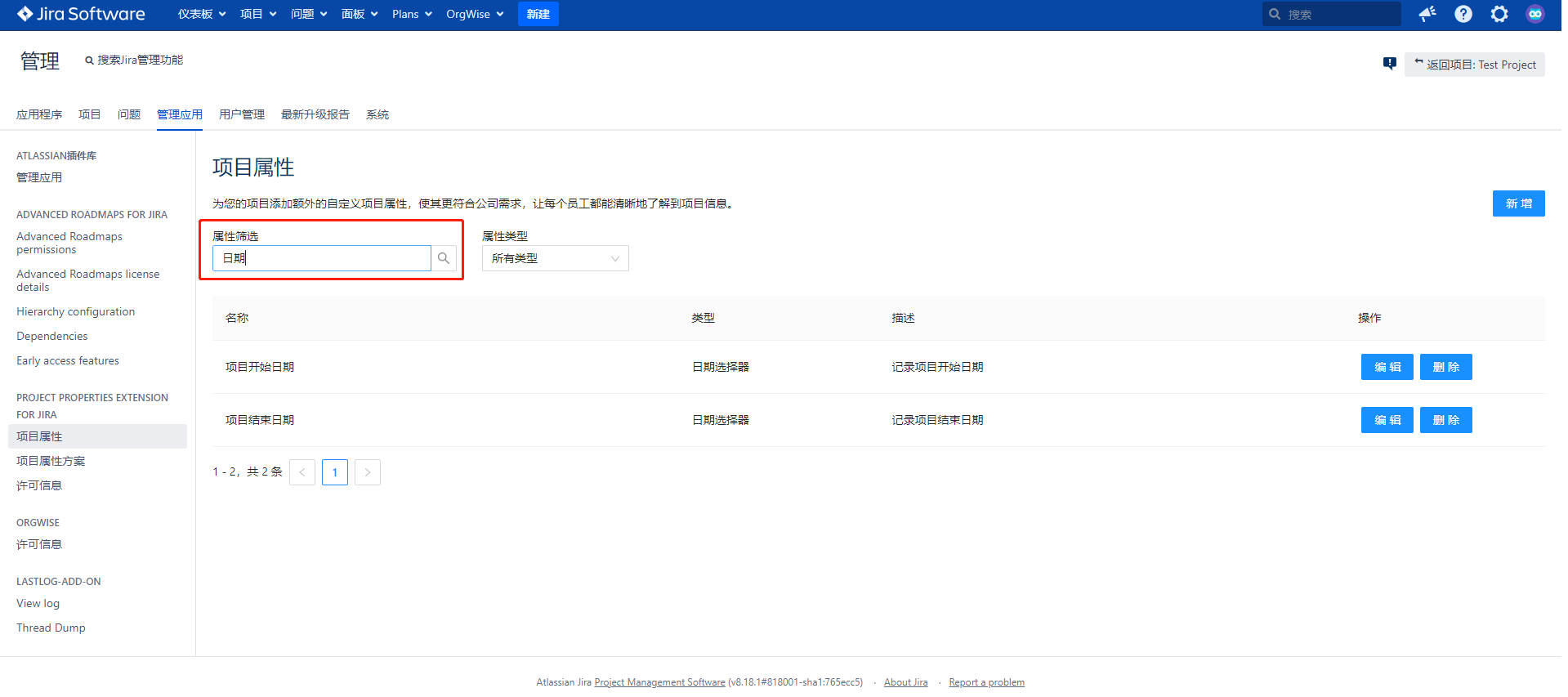Screen dimensions: 1568x697
Task: Switch to the 系统 tab
Action: 377,114
